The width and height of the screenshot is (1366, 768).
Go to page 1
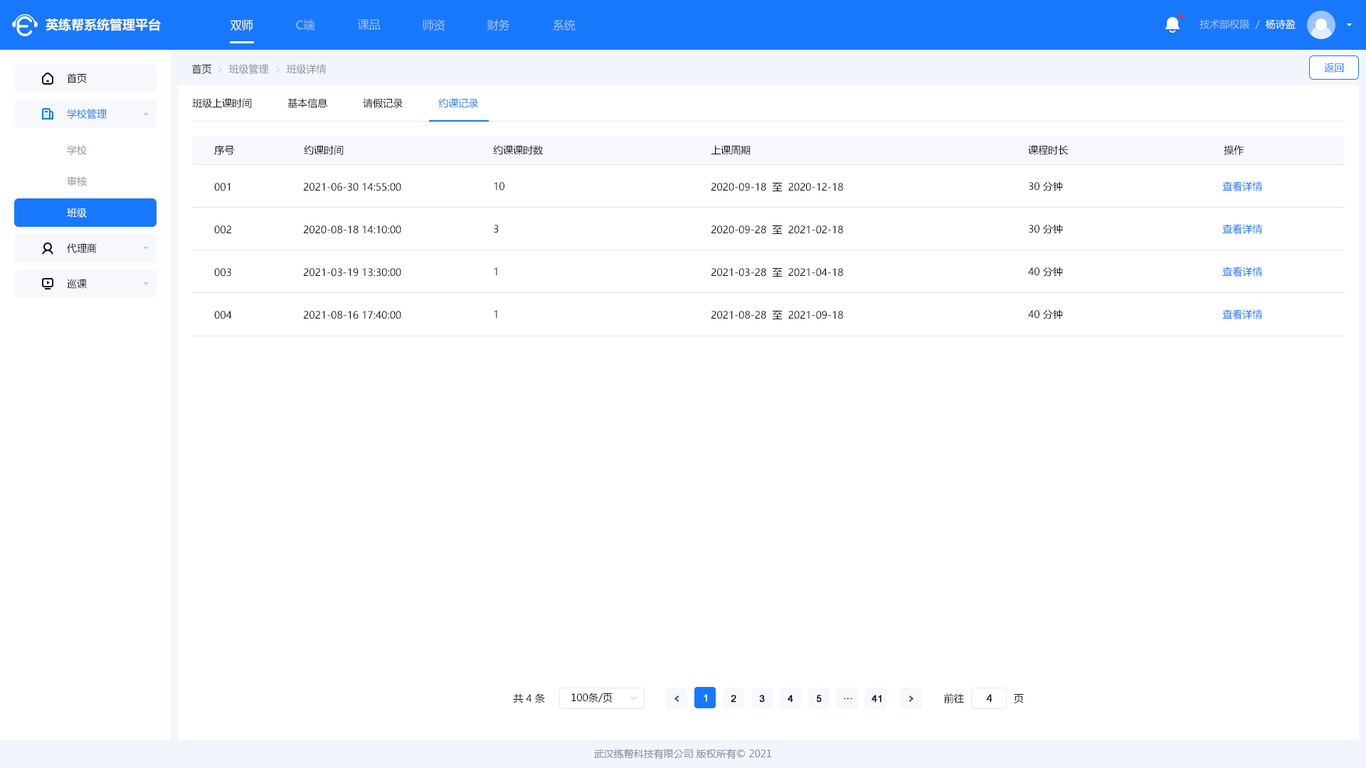705,698
